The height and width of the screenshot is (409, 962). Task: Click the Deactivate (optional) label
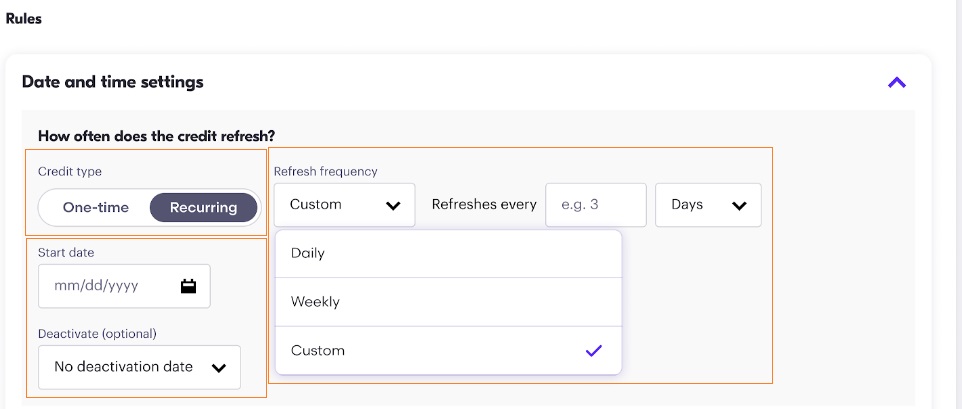coord(97,333)
